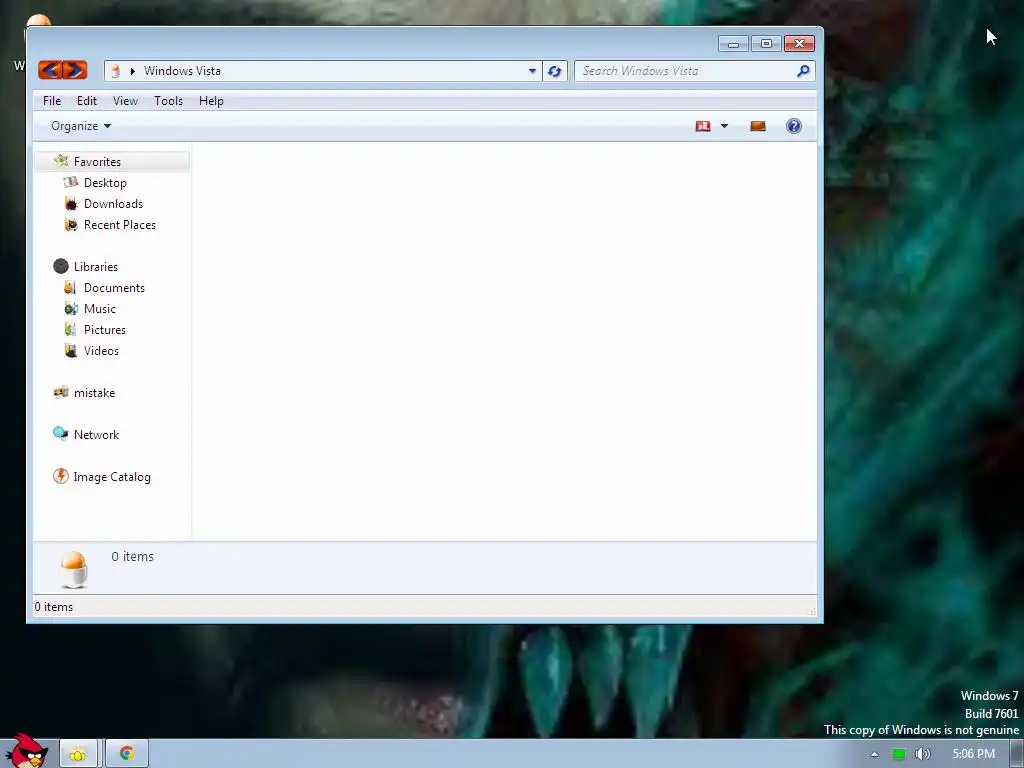
Task: Click the mistake computer icon
Action: (61, 392)
